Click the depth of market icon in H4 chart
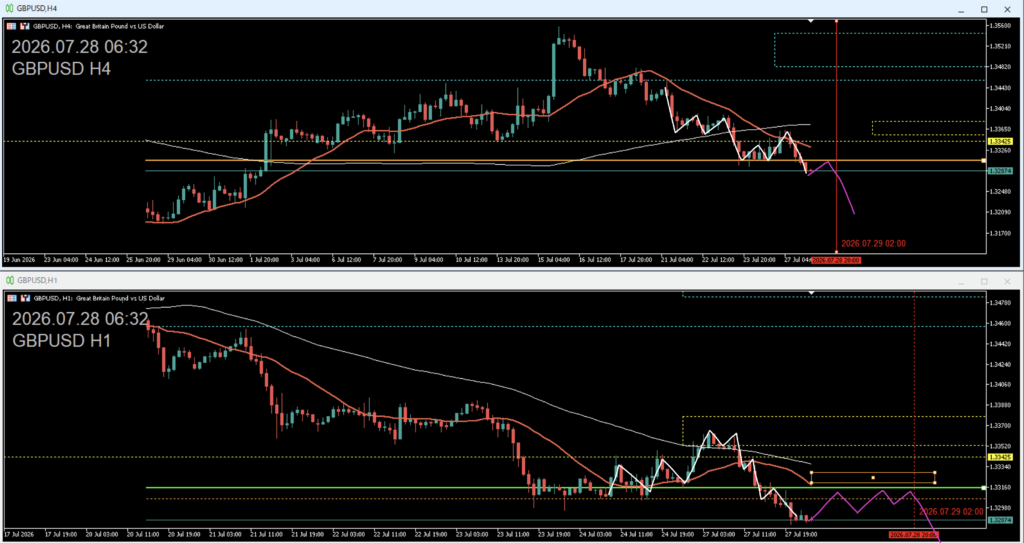Screen dimensions: 1024x543 click(13, 26)
